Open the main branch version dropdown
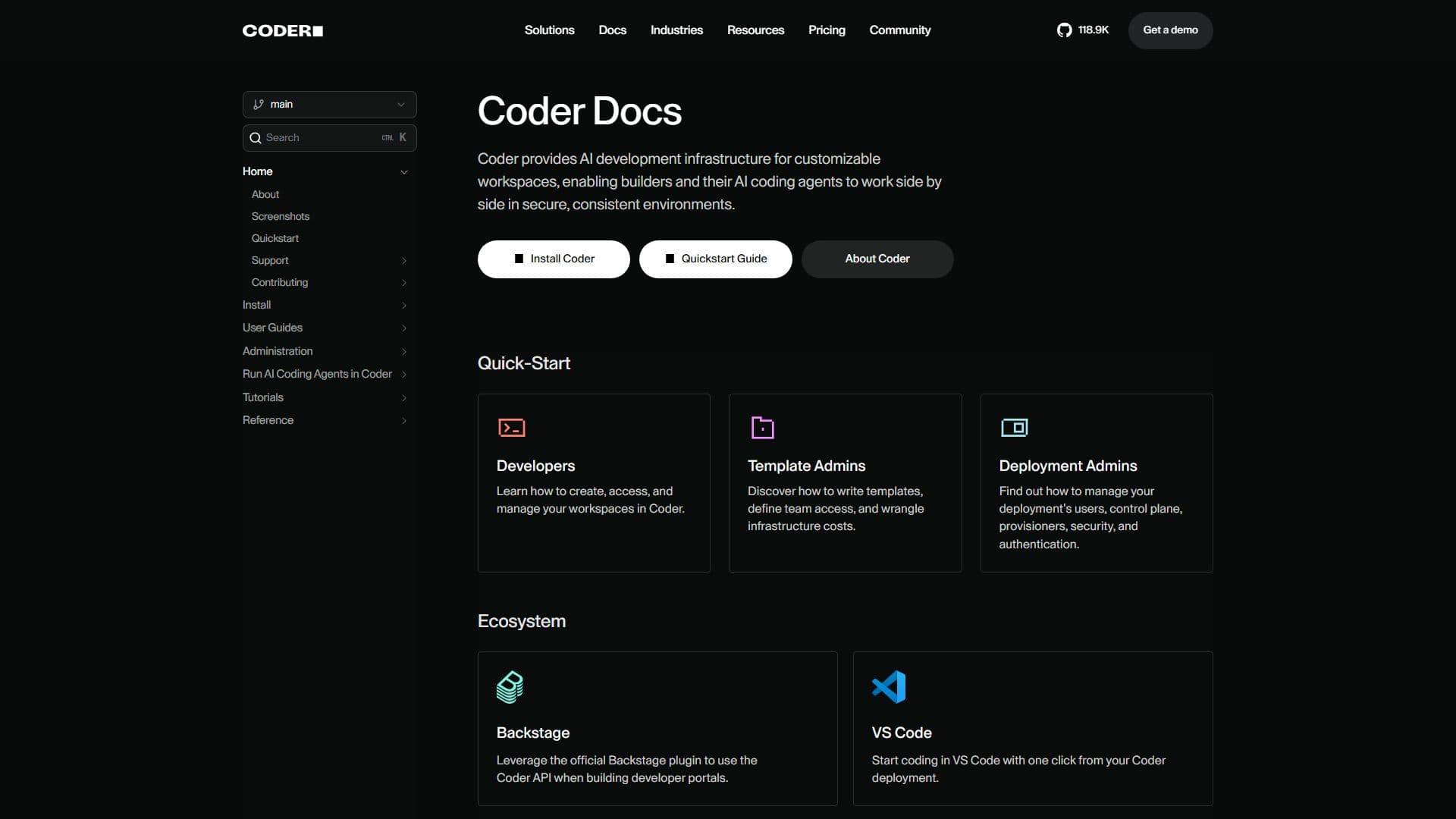 [330, 105]
